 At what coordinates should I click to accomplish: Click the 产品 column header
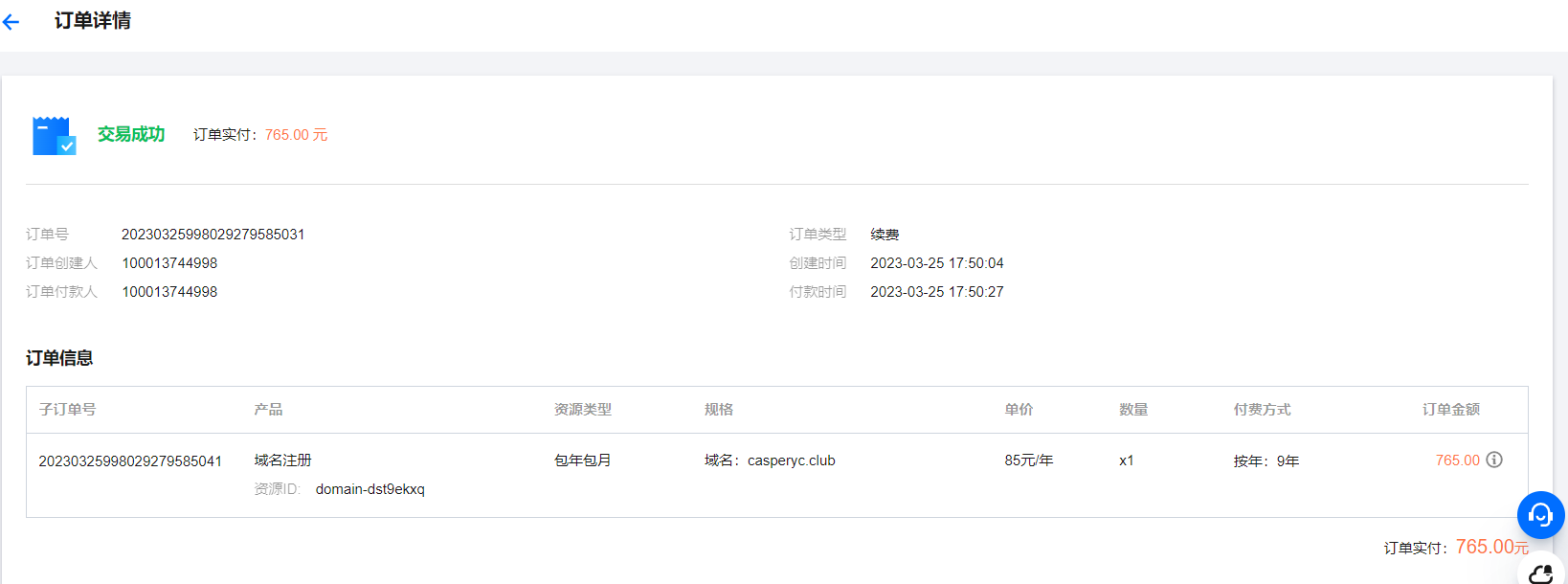[x=268, y=410]
